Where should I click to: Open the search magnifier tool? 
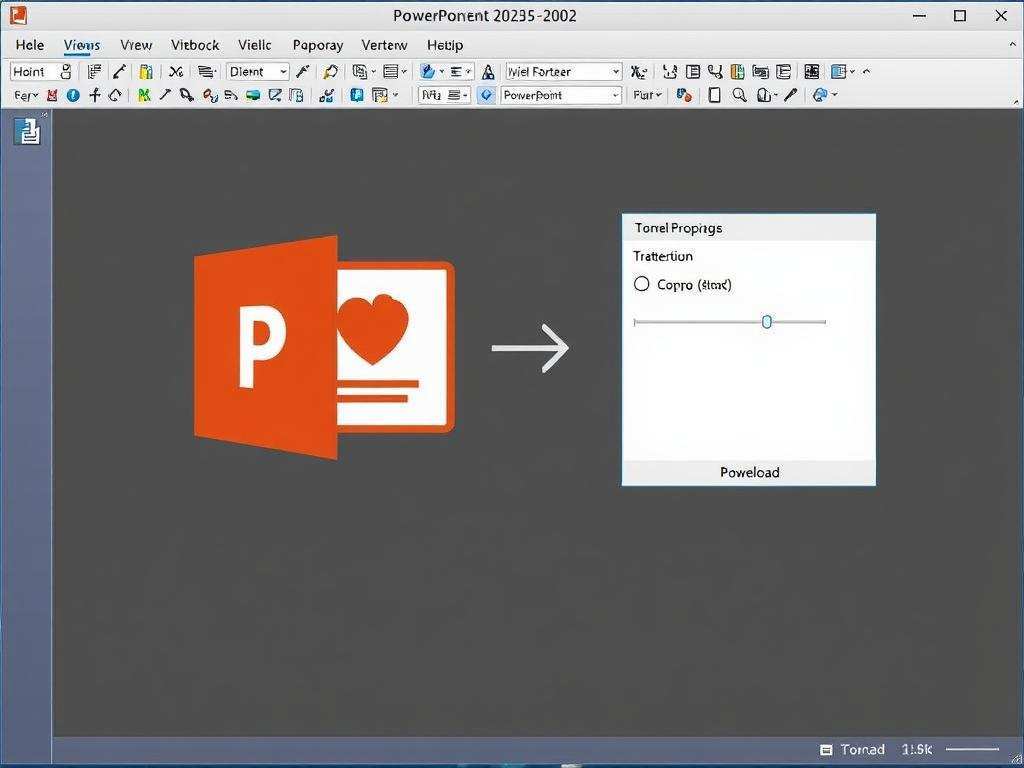click(x=740, y=95)
